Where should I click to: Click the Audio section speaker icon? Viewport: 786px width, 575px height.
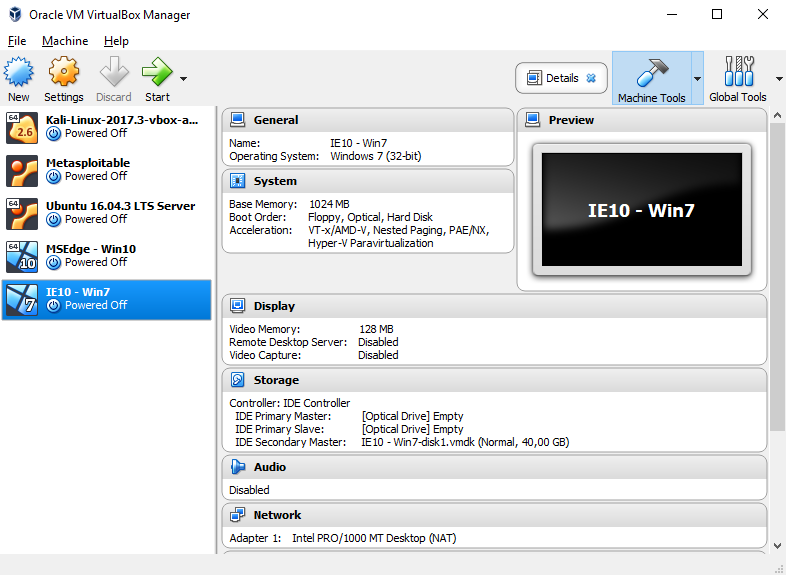[x=238, y=467]
